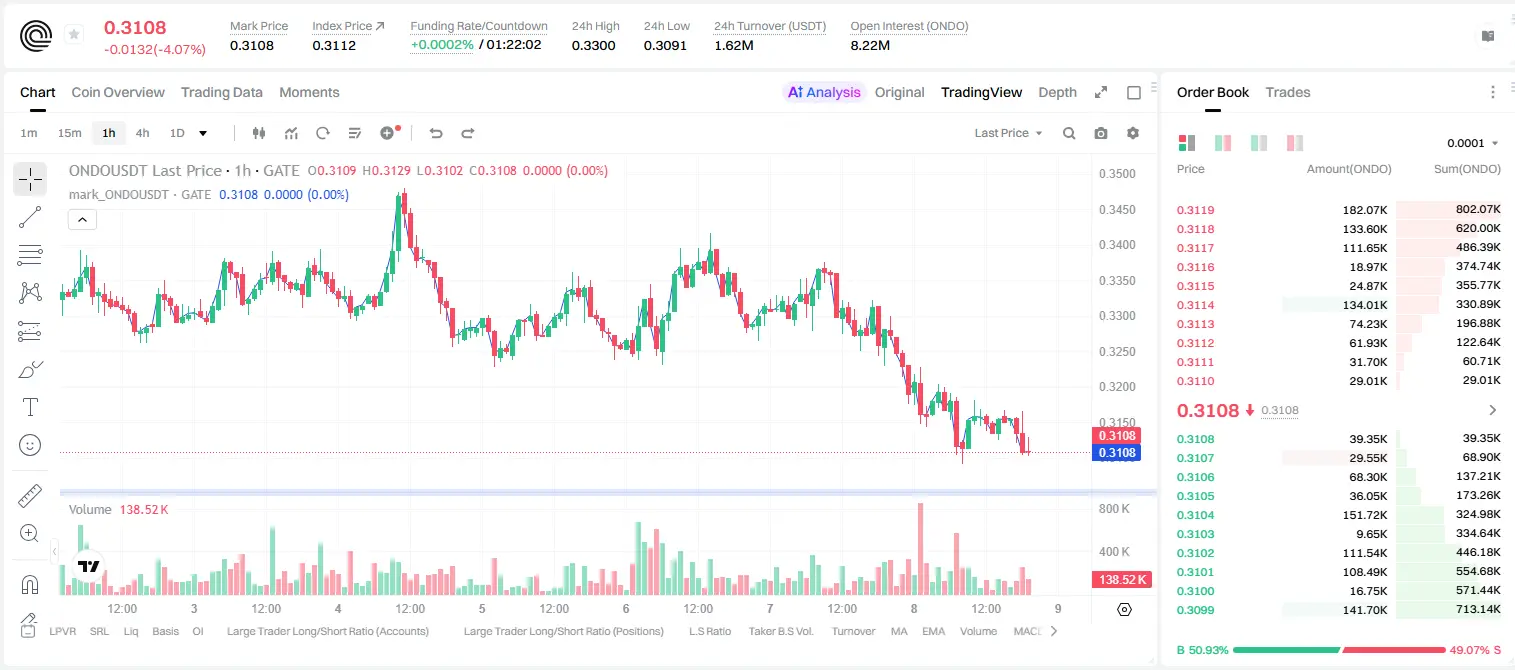Toggle the AI Analysis mode
Viewport: 1515px width, 670px height.
pyautogui.click(x=824, y=92)
